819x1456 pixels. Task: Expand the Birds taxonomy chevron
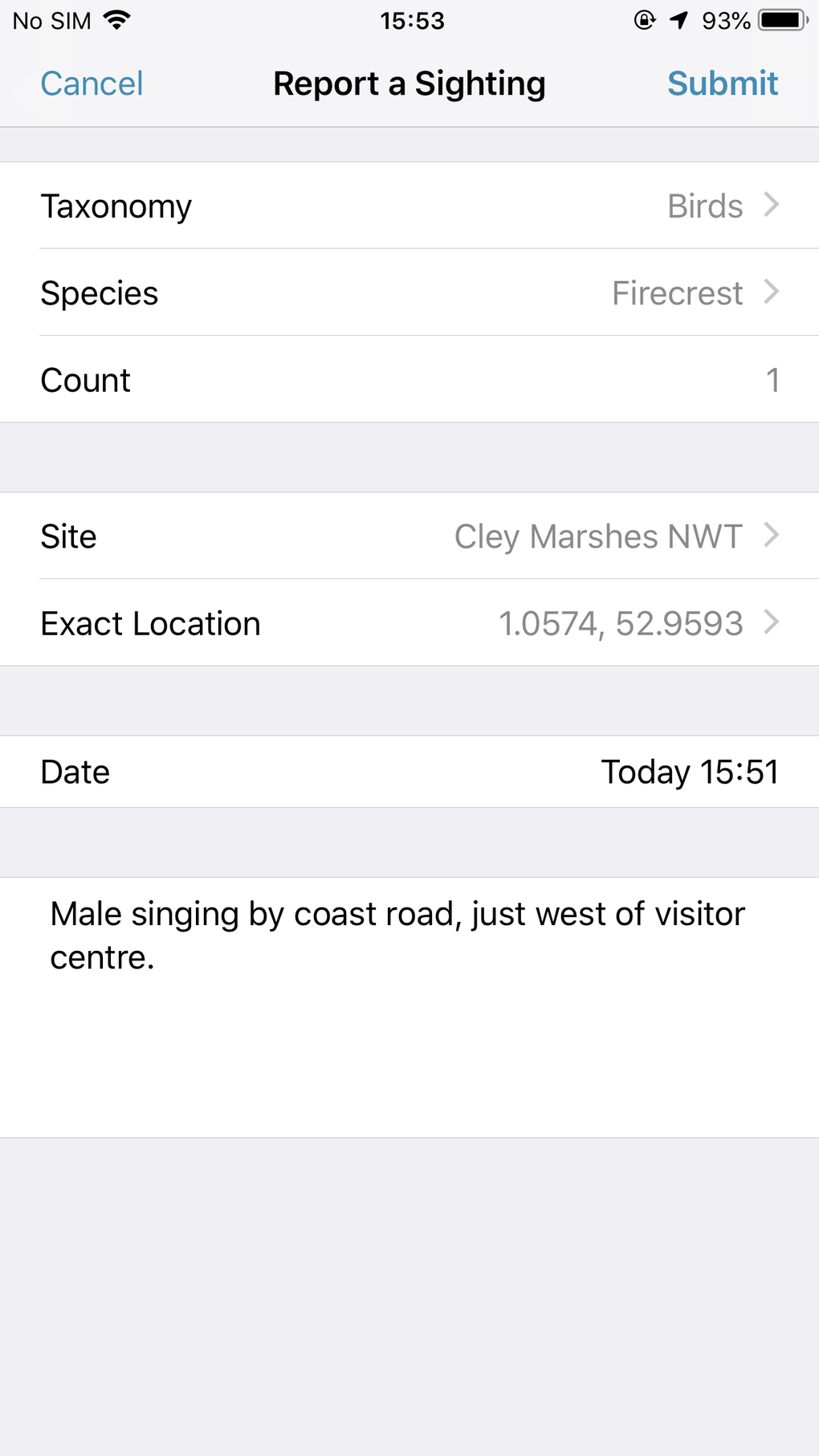(x=772, y=205)
